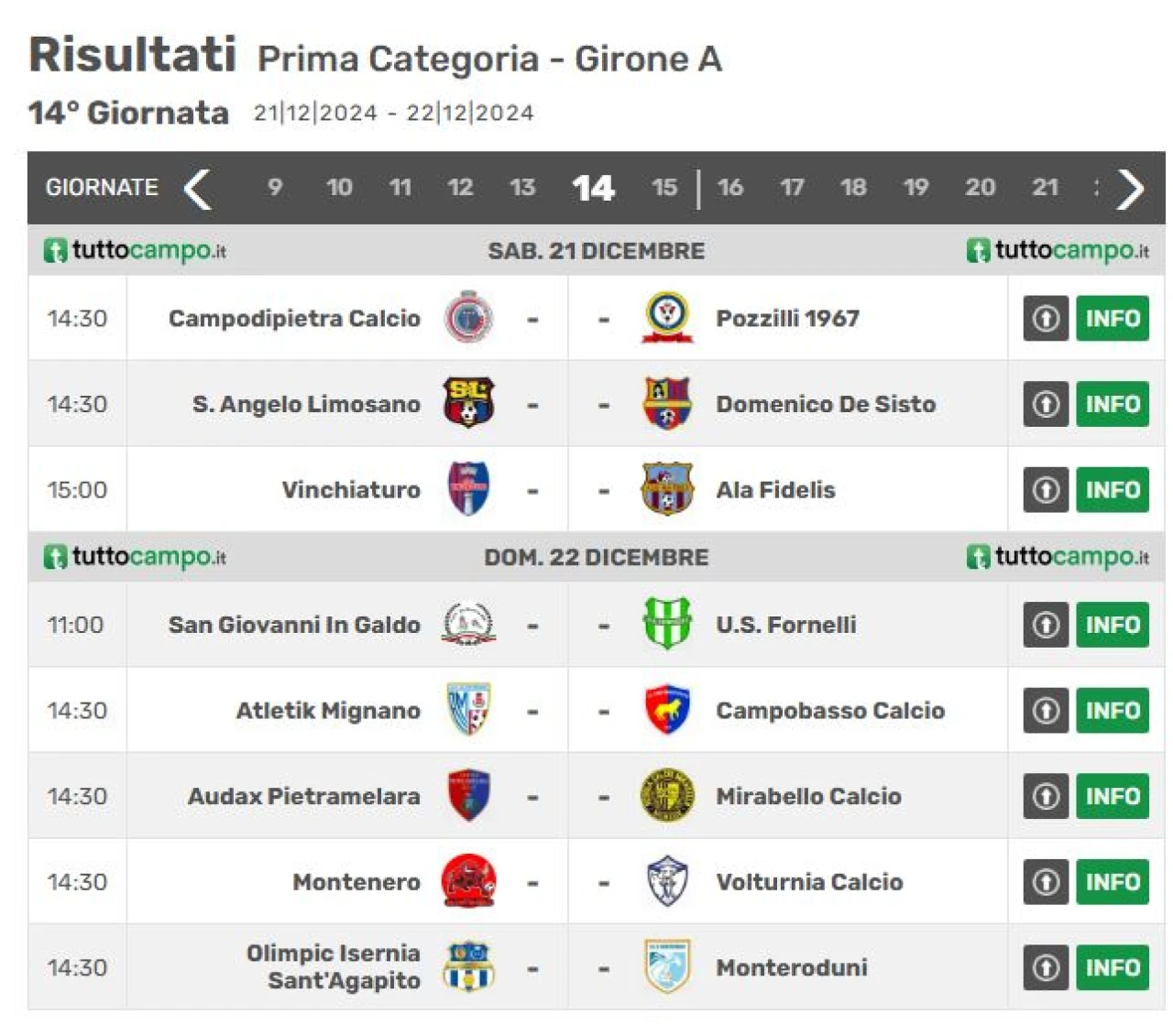Select giornata 15 in the bar
1173x1036 pixels.
pos(664,188)
